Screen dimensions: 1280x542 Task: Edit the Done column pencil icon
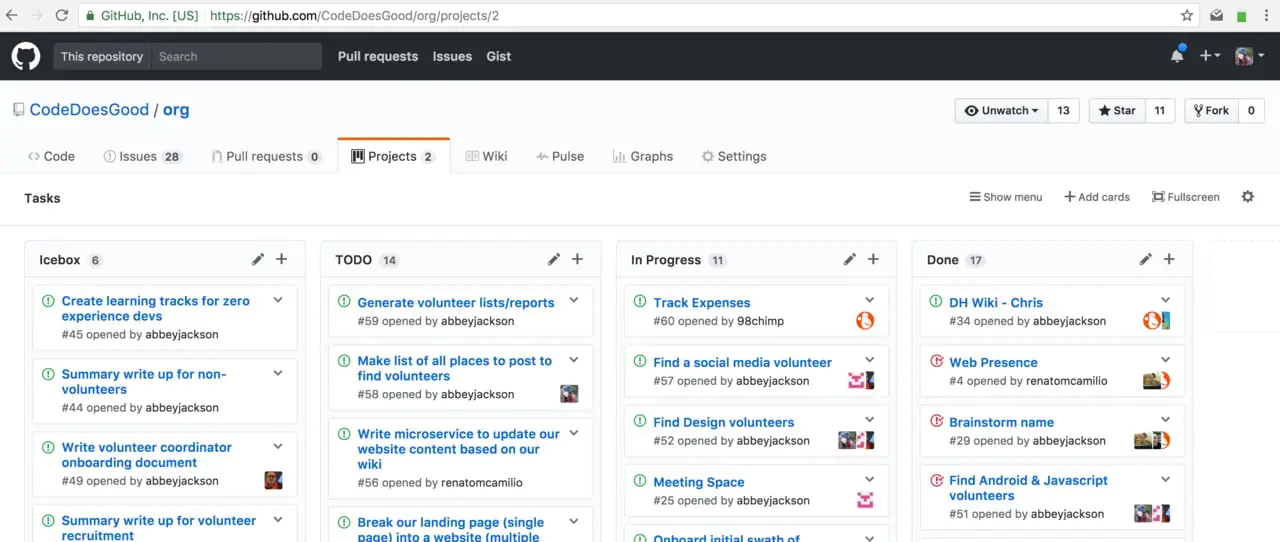pos(1146,259)
